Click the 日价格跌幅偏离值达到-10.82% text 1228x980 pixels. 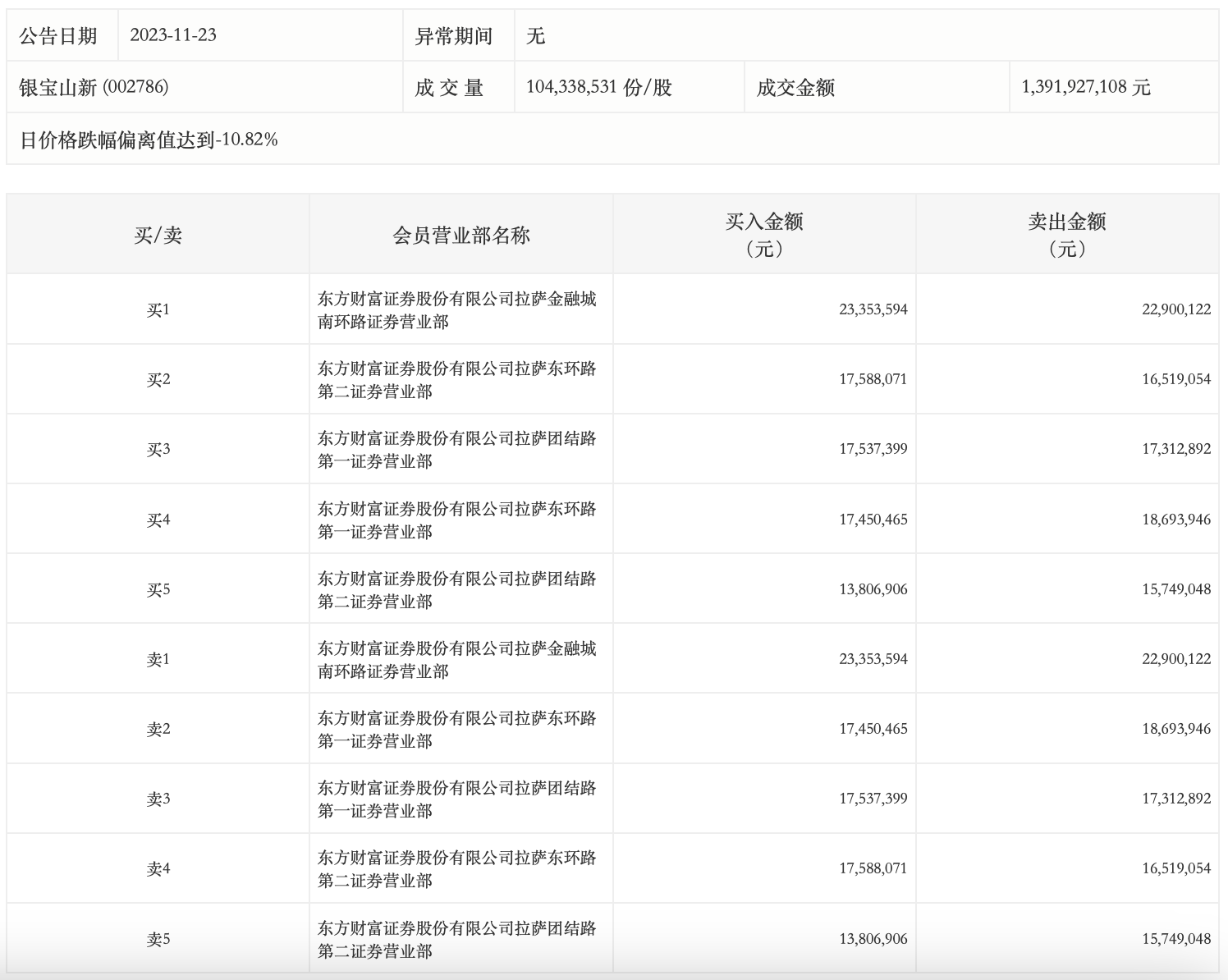pyautogui.click(x=149, y=140)
